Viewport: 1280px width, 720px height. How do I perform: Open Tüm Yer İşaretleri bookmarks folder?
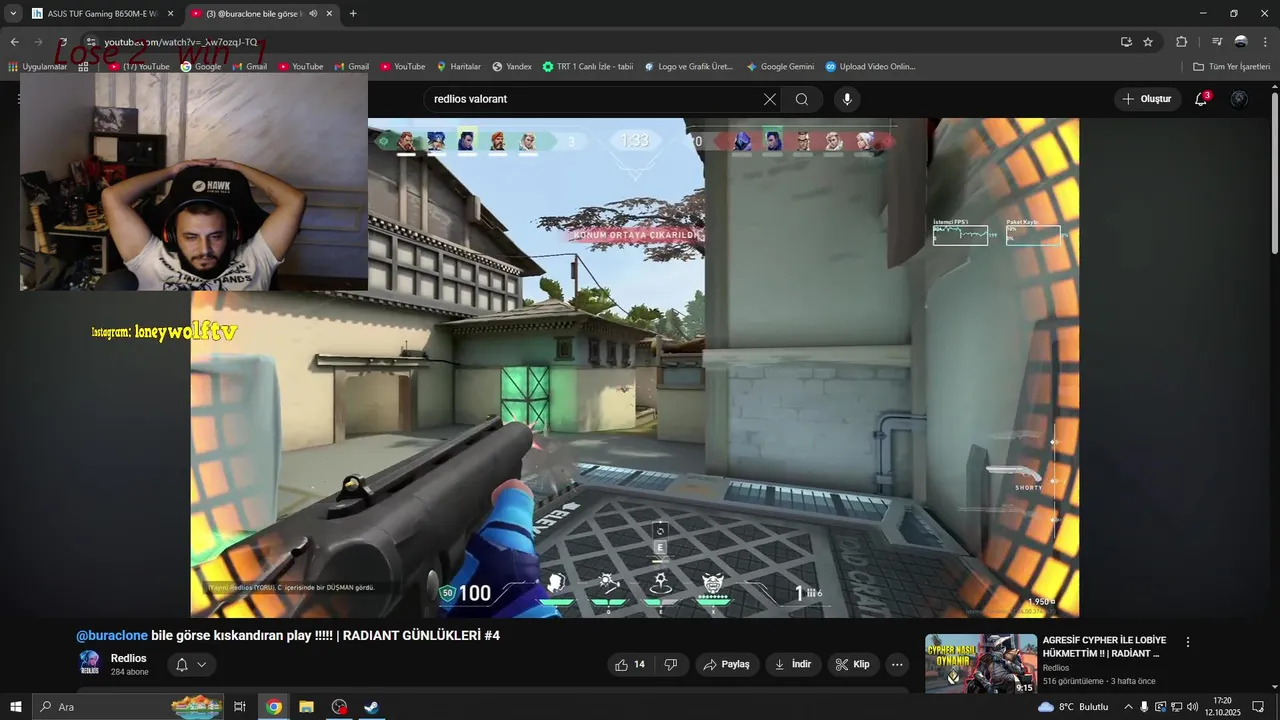(x=1232, y=67)
